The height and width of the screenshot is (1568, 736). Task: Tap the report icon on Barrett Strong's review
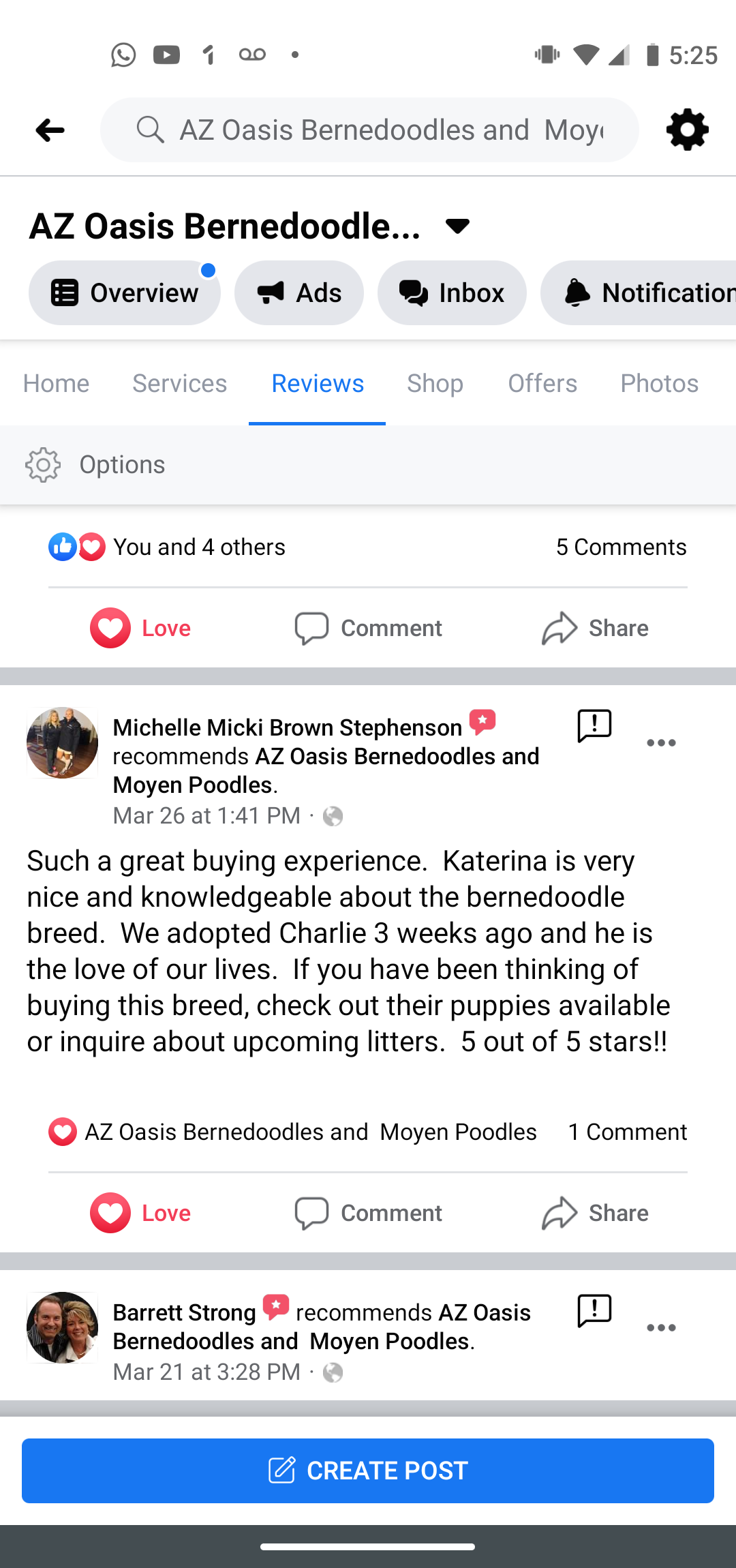tap(594, 1310)
